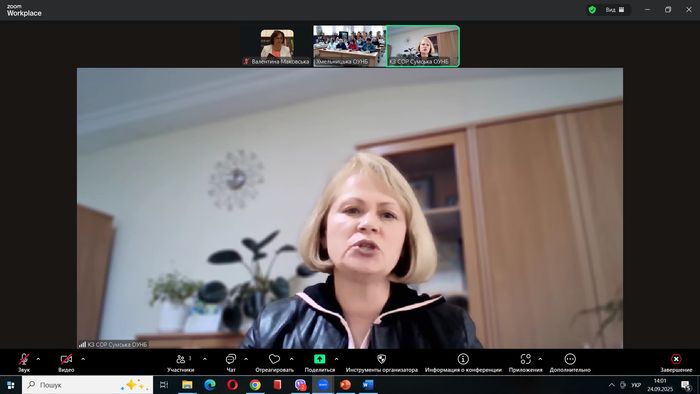Click the red Завершение end meeting button
The image size is (700, 394).
pyautogui.click(x=676, y=362)
